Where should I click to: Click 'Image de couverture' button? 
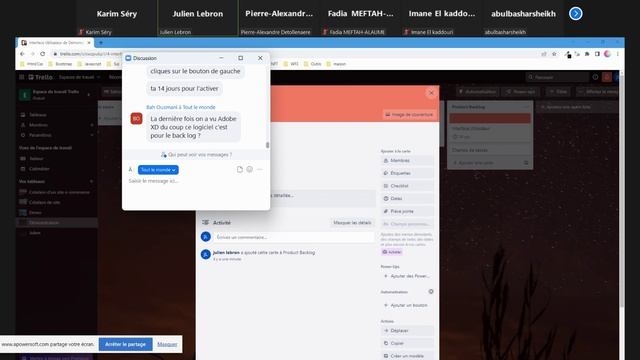click(409, 115)
